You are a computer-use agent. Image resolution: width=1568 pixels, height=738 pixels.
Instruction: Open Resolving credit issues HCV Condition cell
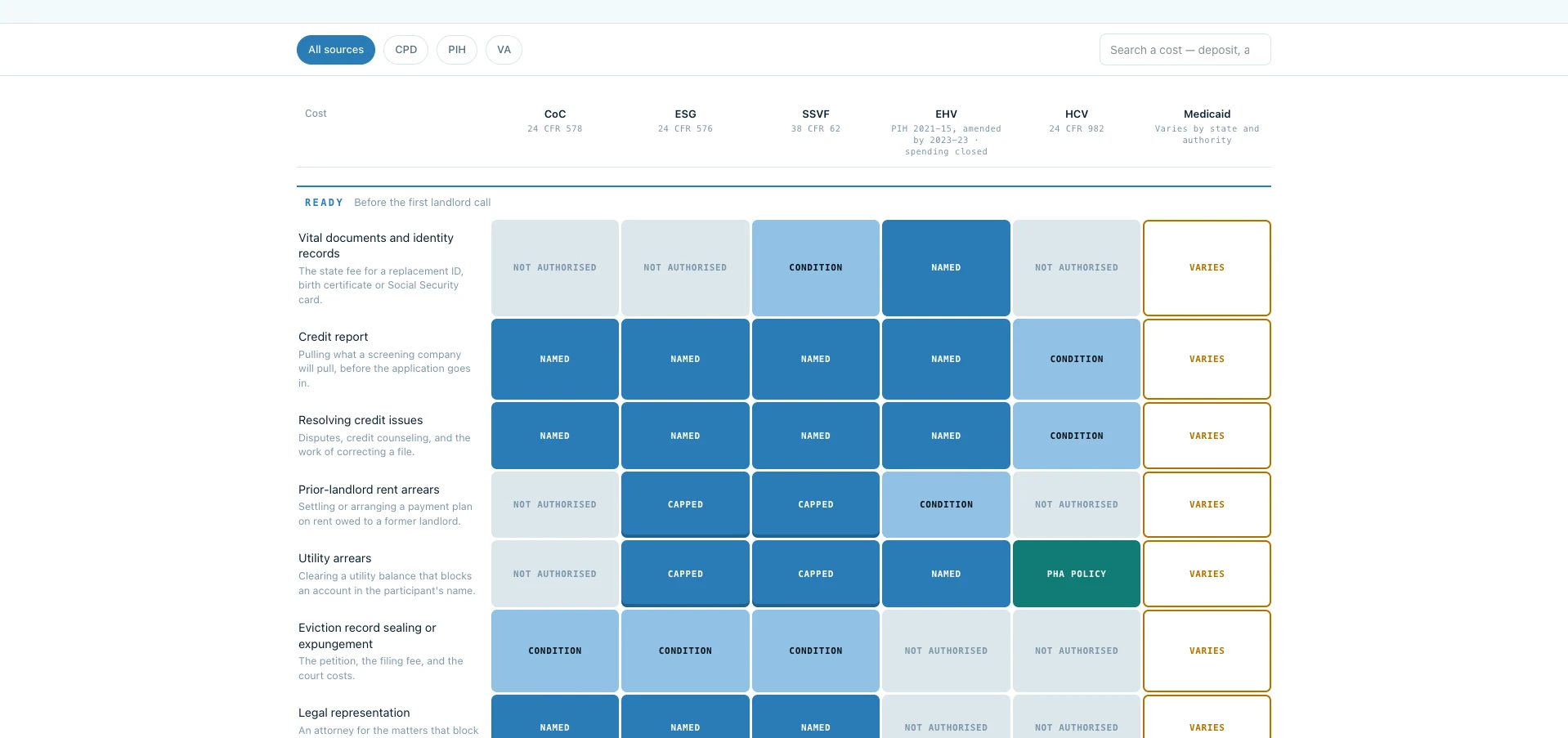coord(1077,436)
